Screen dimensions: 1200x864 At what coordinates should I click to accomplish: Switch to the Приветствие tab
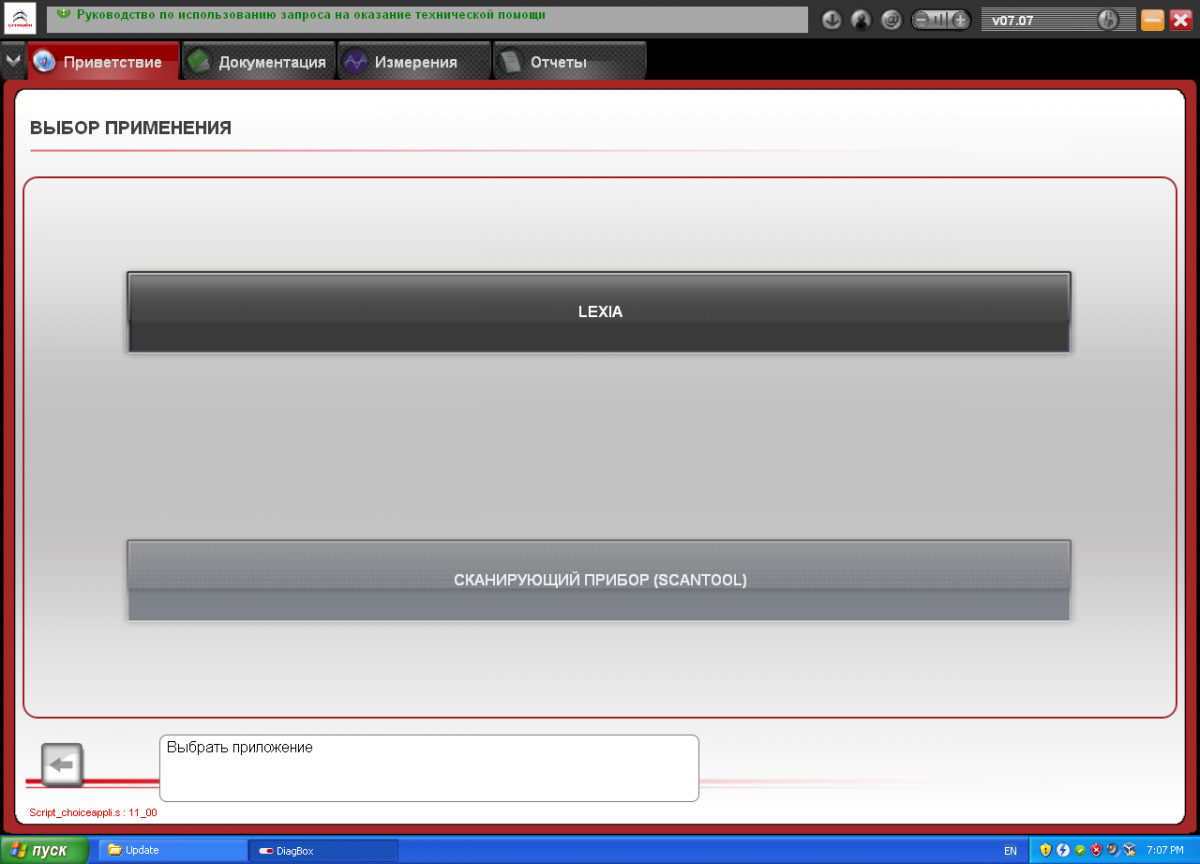[103, 61]
